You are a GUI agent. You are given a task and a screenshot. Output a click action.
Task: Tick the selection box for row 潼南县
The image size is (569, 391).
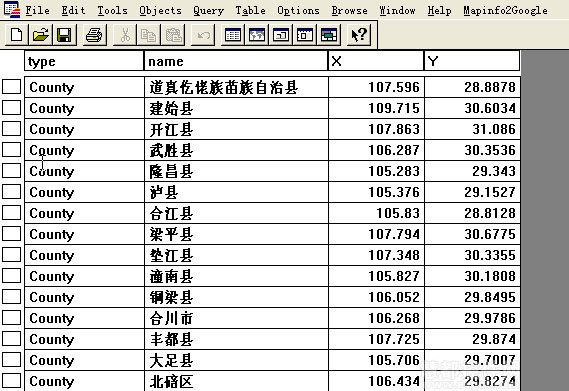point(12,276)
